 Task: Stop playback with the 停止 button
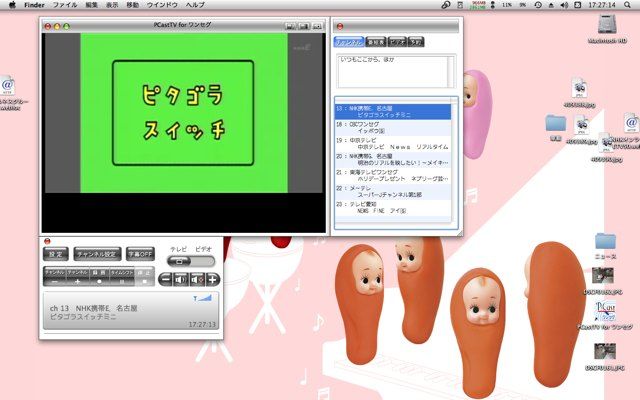pos(144,278)
